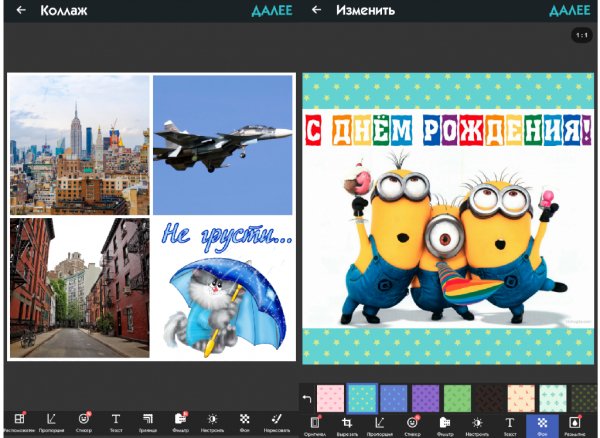Image resolution: width=600 pixels, height=438 pixels.
Task: Open the Фильтр tool in the collage editor
Action: [180, 423]
